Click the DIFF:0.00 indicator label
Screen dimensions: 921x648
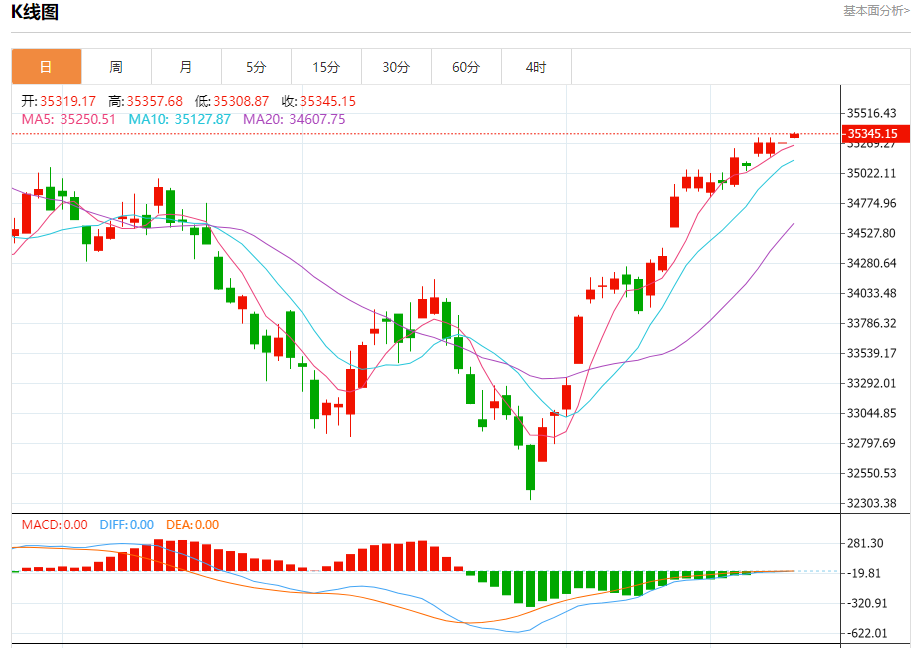pyautogui.click(x=127, y=525)
